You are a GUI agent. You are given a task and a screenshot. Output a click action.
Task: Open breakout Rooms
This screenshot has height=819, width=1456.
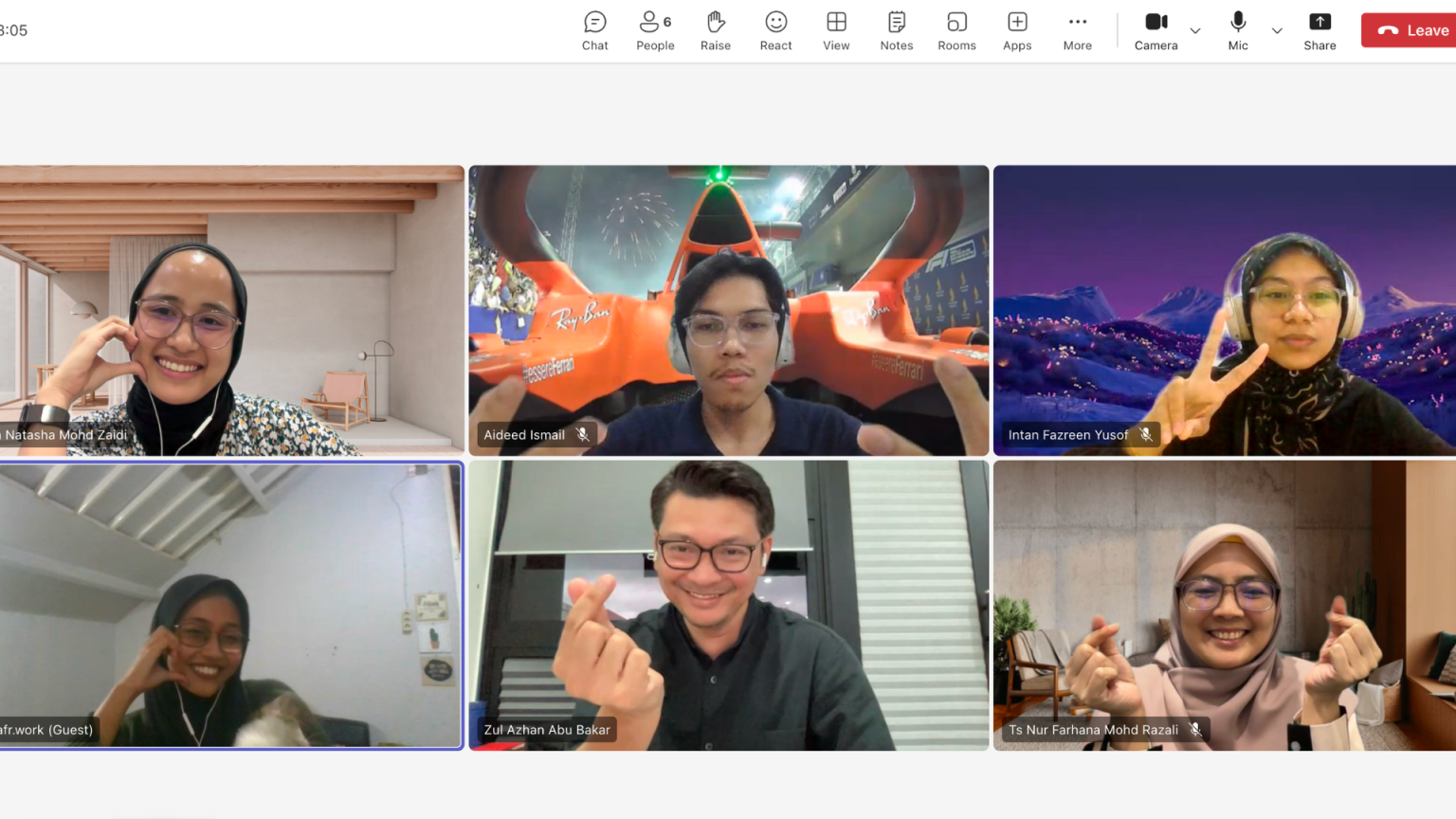point(956,29)
